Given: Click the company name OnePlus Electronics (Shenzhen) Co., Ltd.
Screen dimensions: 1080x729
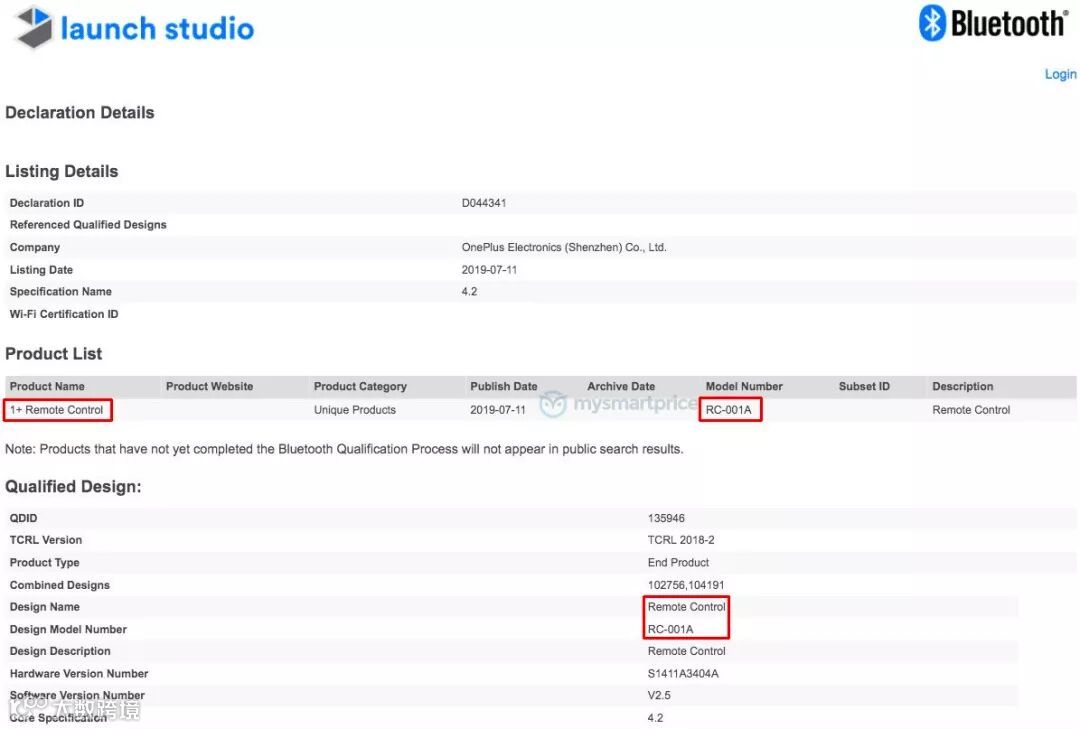Looking at the screenshot, I should point(563,247).
